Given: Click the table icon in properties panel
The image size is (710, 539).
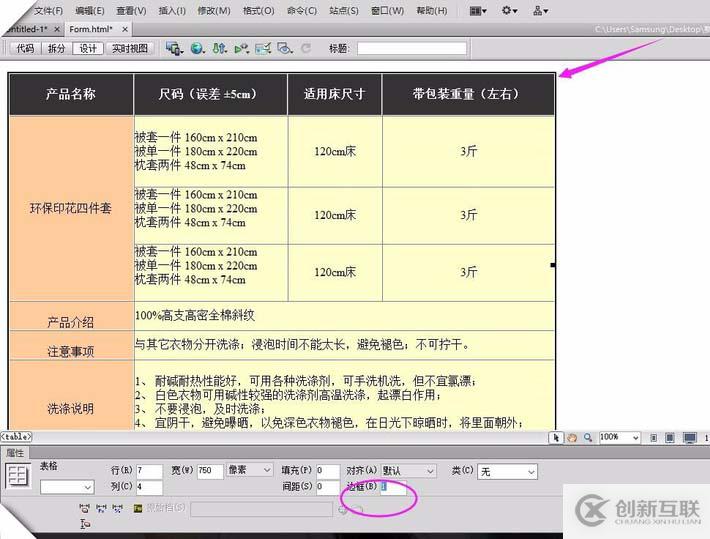Looking at the screenshot, I should coord(18,476).
